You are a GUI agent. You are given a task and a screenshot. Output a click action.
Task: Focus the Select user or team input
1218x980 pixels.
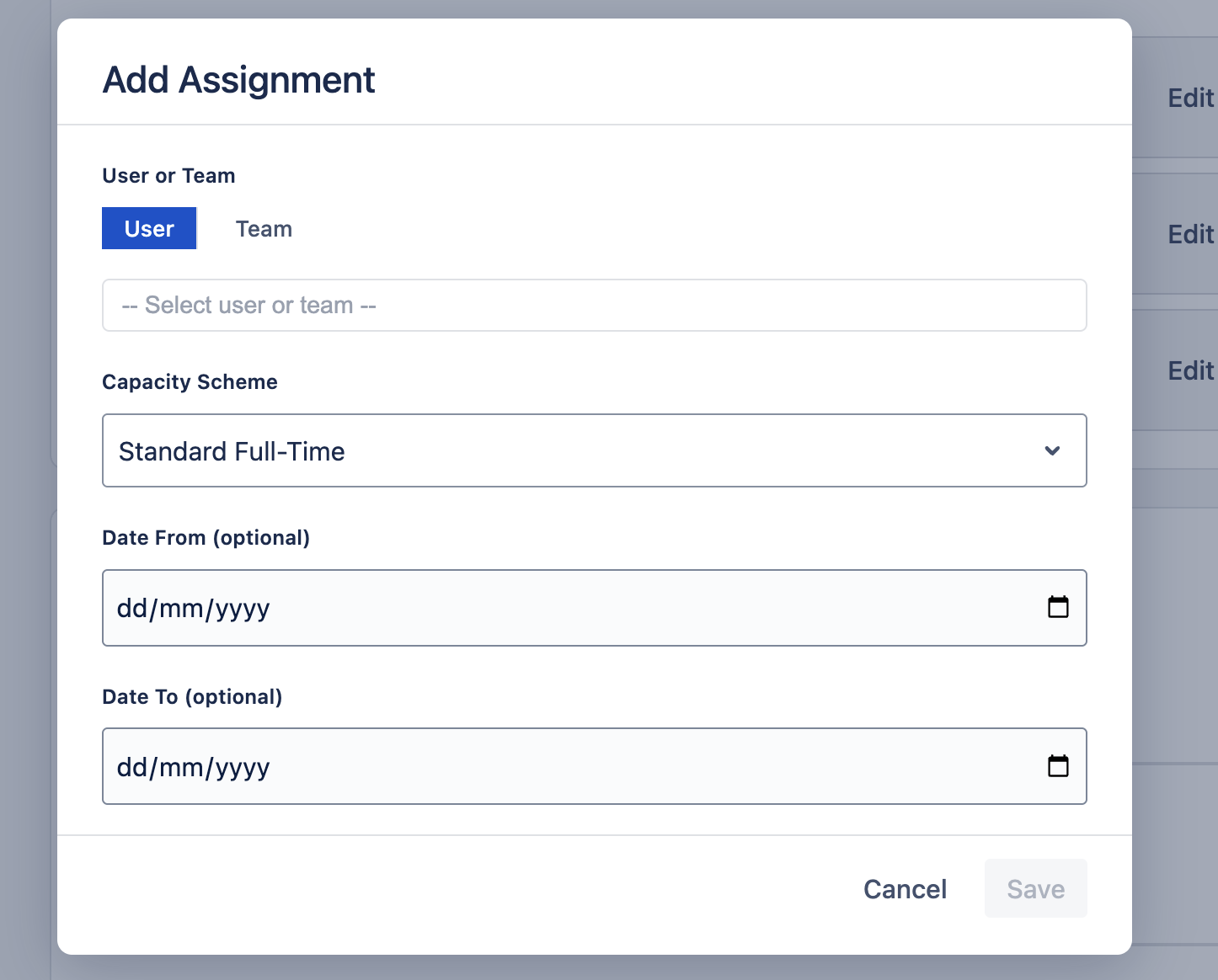pyautogui.click(x=594, y=305)
